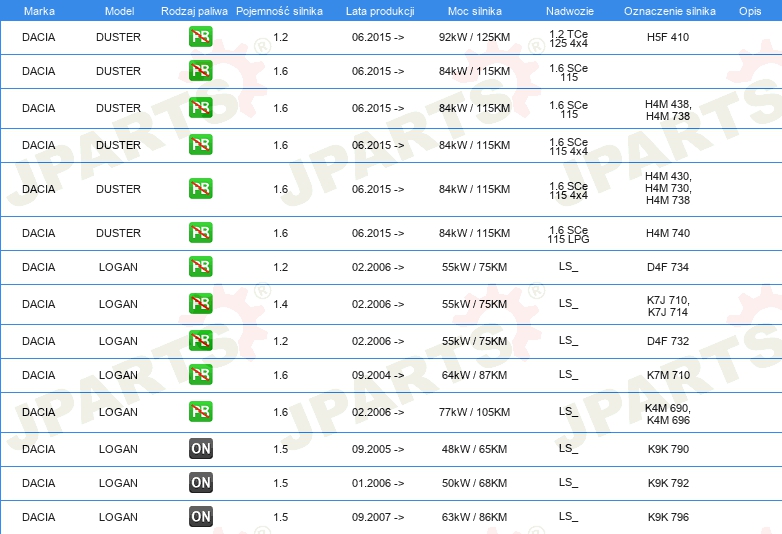Select the Oznaczenie silnika column header
The image size is (782, 534).
670,11
